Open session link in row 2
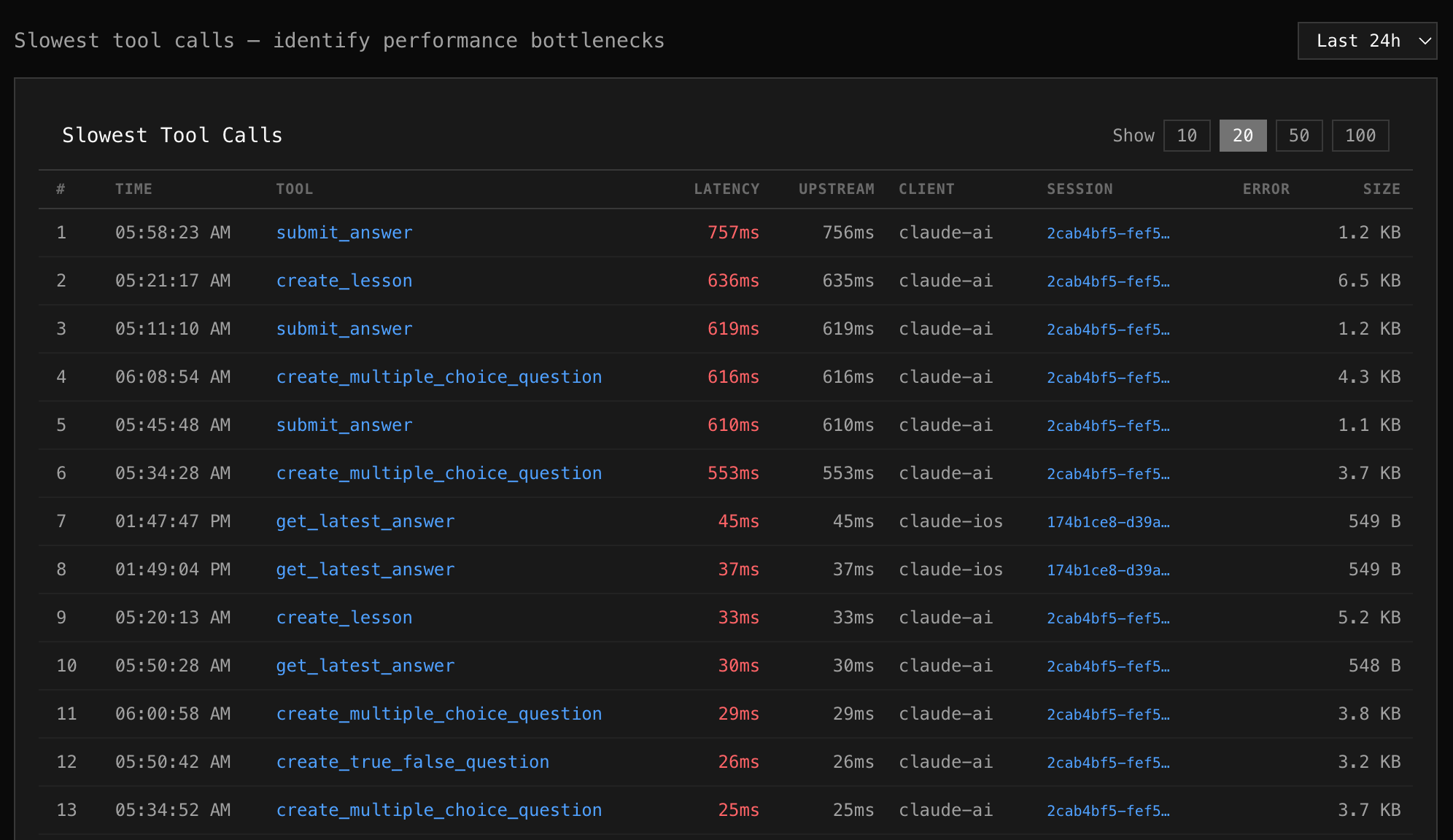Image resolution: width=1453 pixels, height=840 pixels. pyautogui.click(x=1108, y=281)
